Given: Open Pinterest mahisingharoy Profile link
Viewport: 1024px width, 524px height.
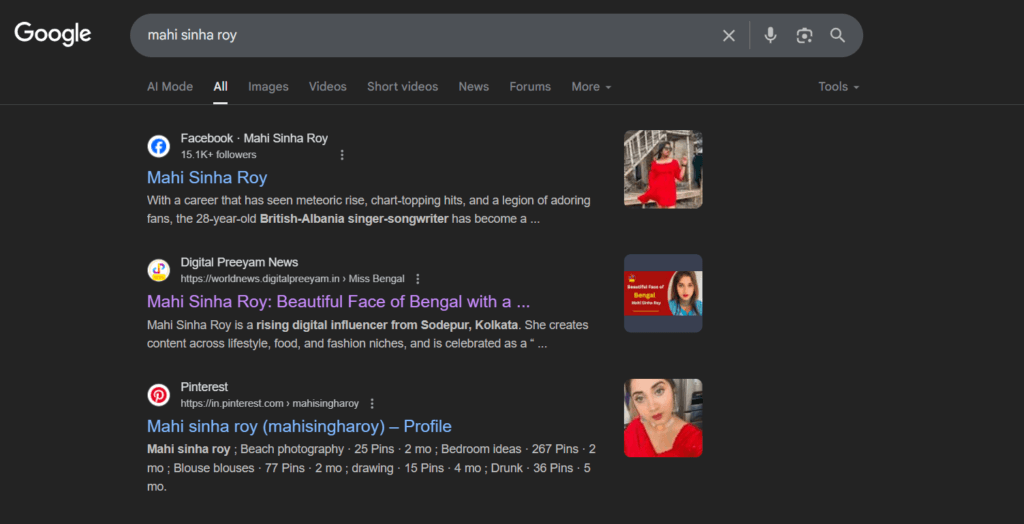Looking at the screenshot, I should coord(299,427).
